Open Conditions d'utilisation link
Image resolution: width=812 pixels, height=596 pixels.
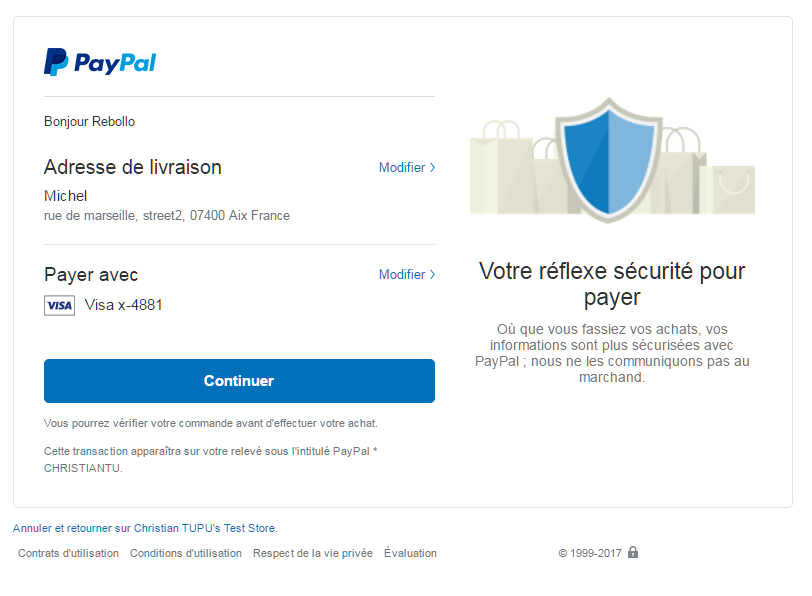pos(186,553)
